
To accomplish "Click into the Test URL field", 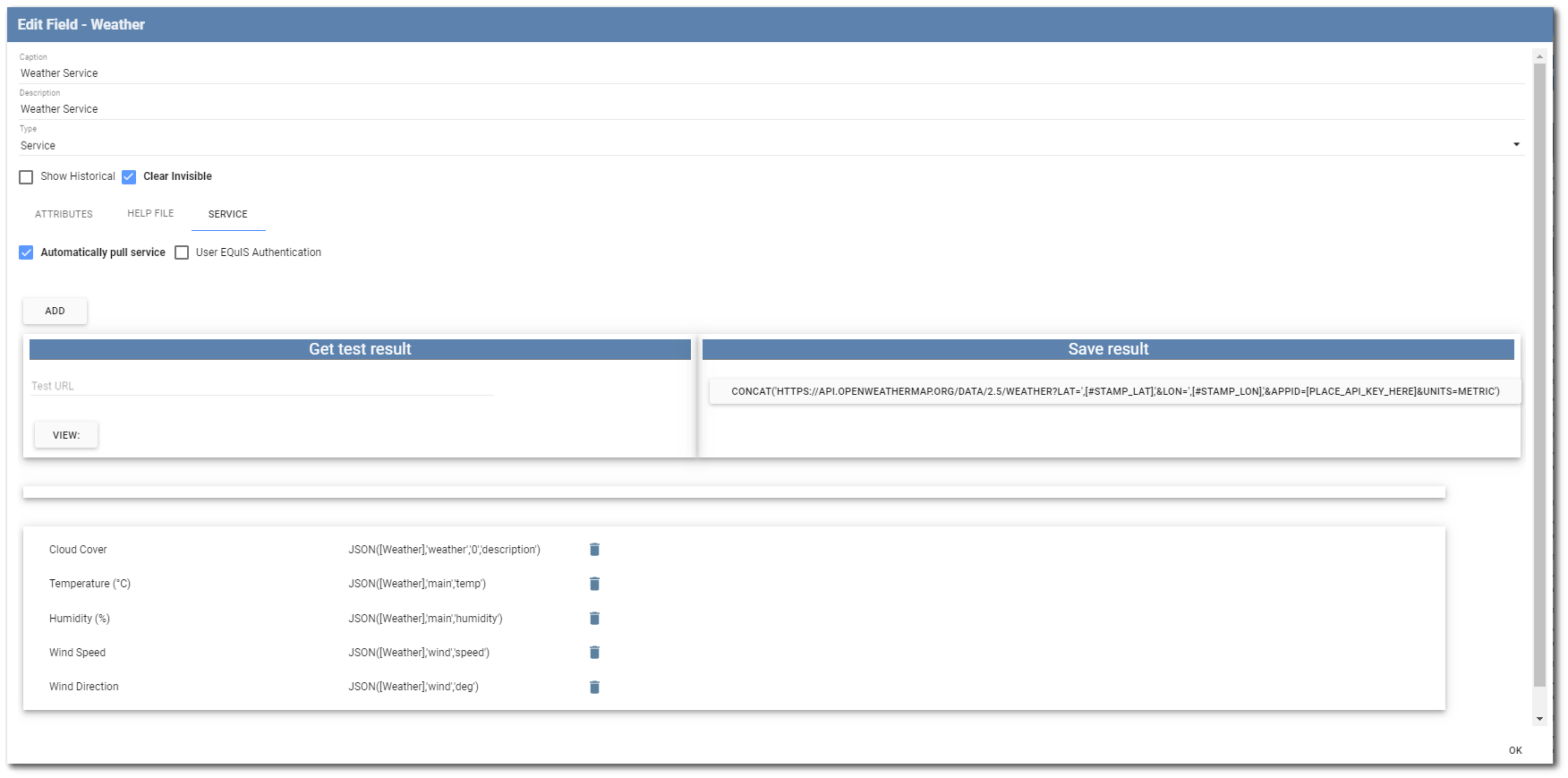I will [x=262, y=386].
